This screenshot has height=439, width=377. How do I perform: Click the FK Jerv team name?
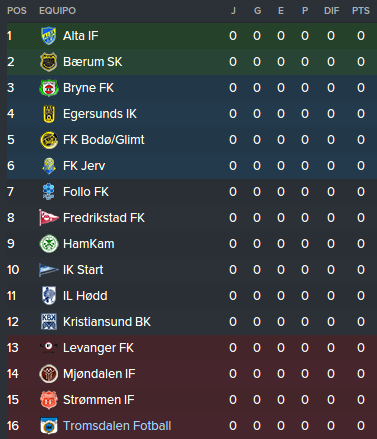coord(84,166)
